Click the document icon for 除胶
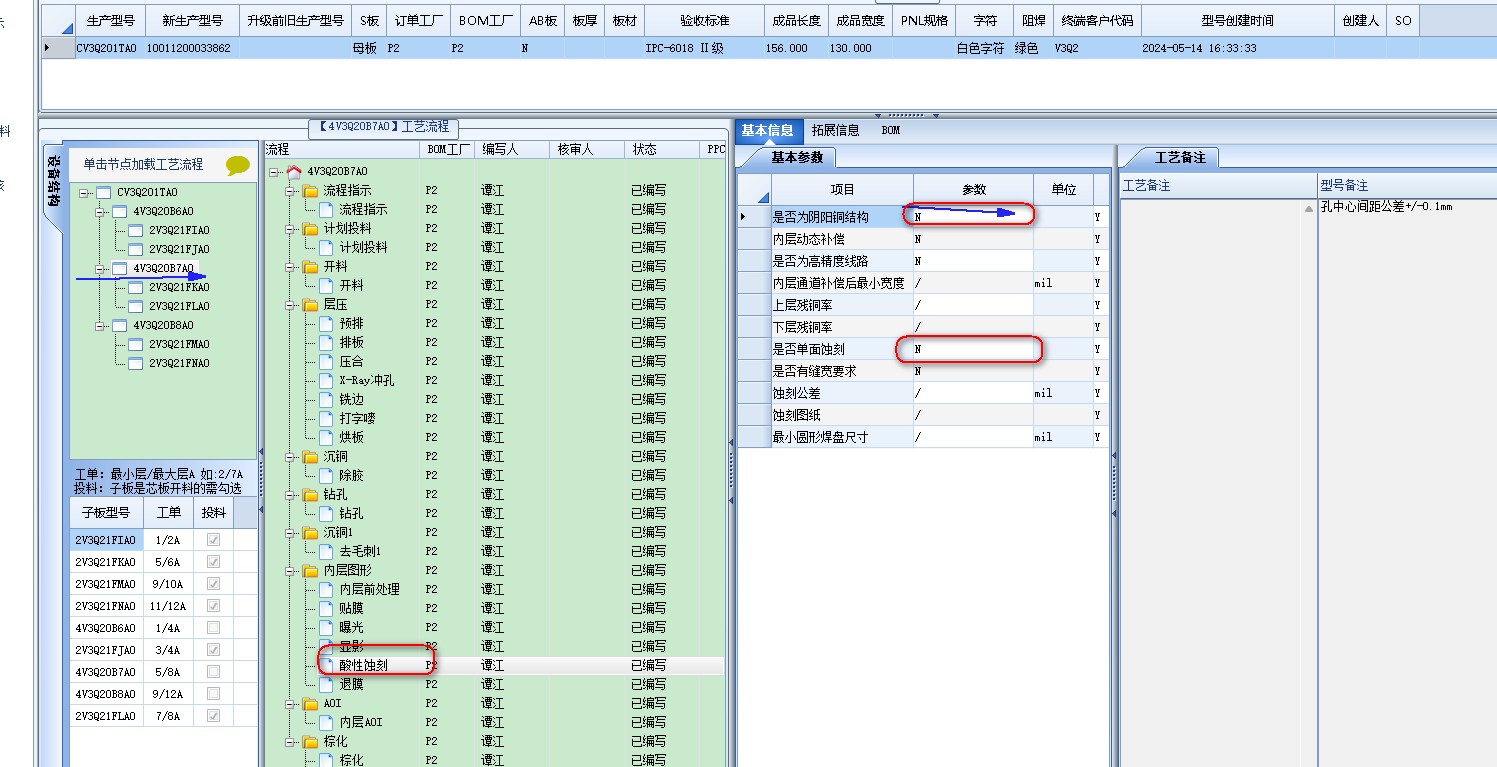 click(326, 476)
